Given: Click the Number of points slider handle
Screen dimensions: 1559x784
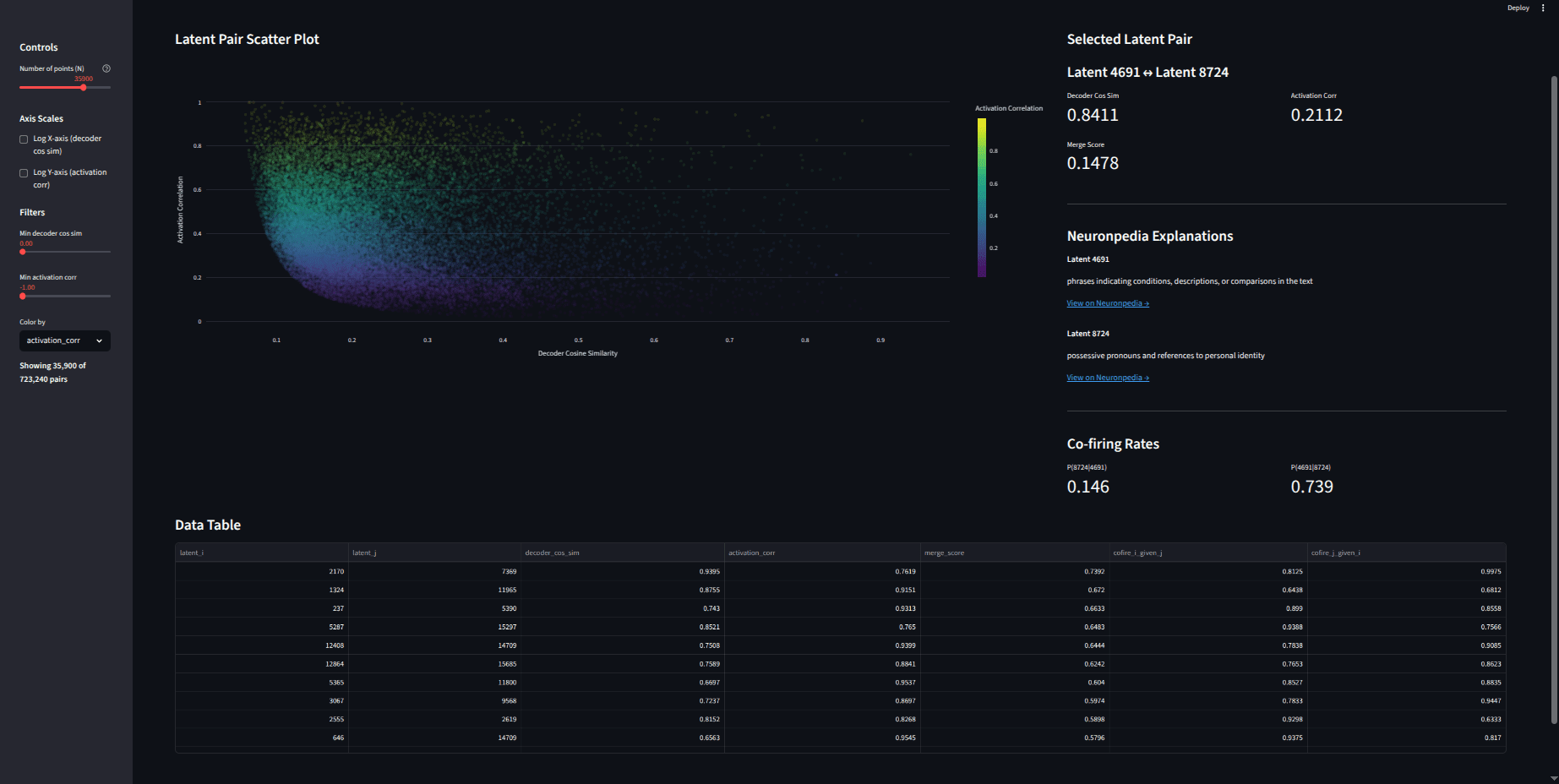Looking at the screenshot, I should tap(84, 87).
